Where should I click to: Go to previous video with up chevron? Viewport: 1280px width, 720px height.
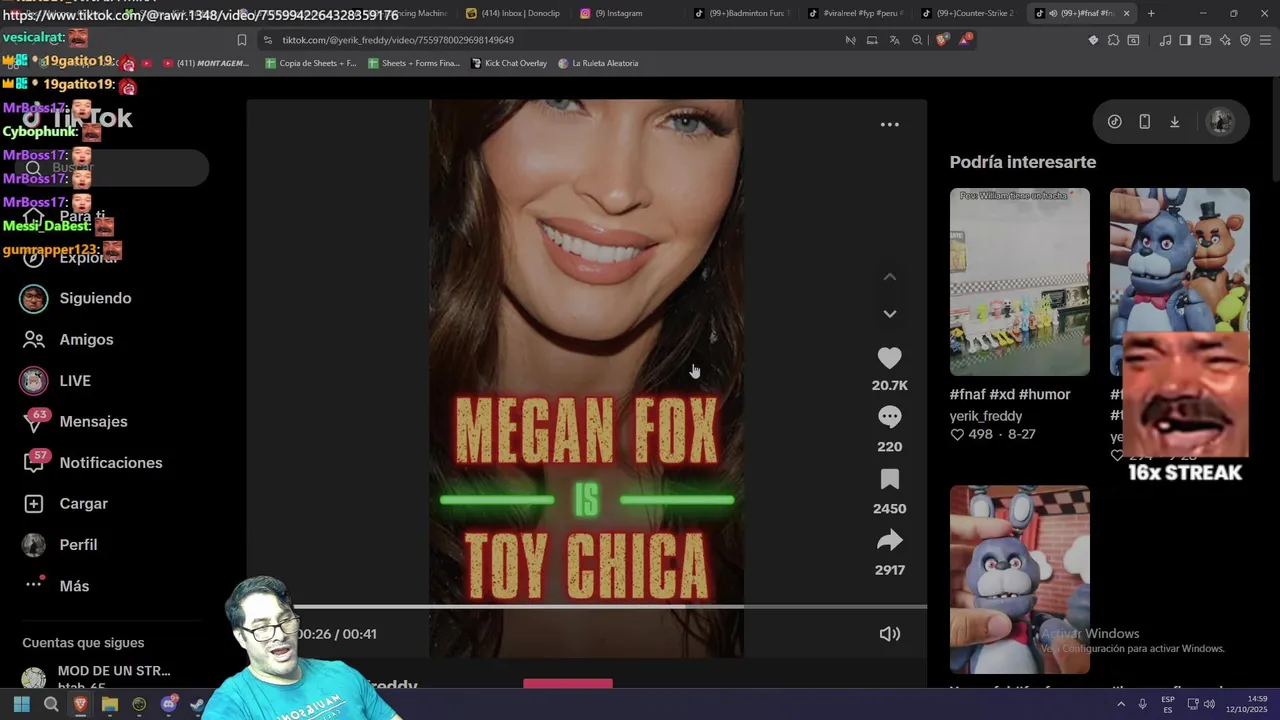pos(889,277)
